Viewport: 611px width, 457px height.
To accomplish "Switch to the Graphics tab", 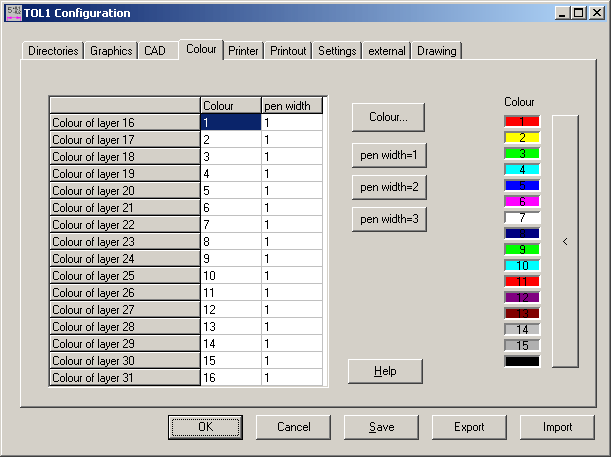I will [x=111, y=51].
